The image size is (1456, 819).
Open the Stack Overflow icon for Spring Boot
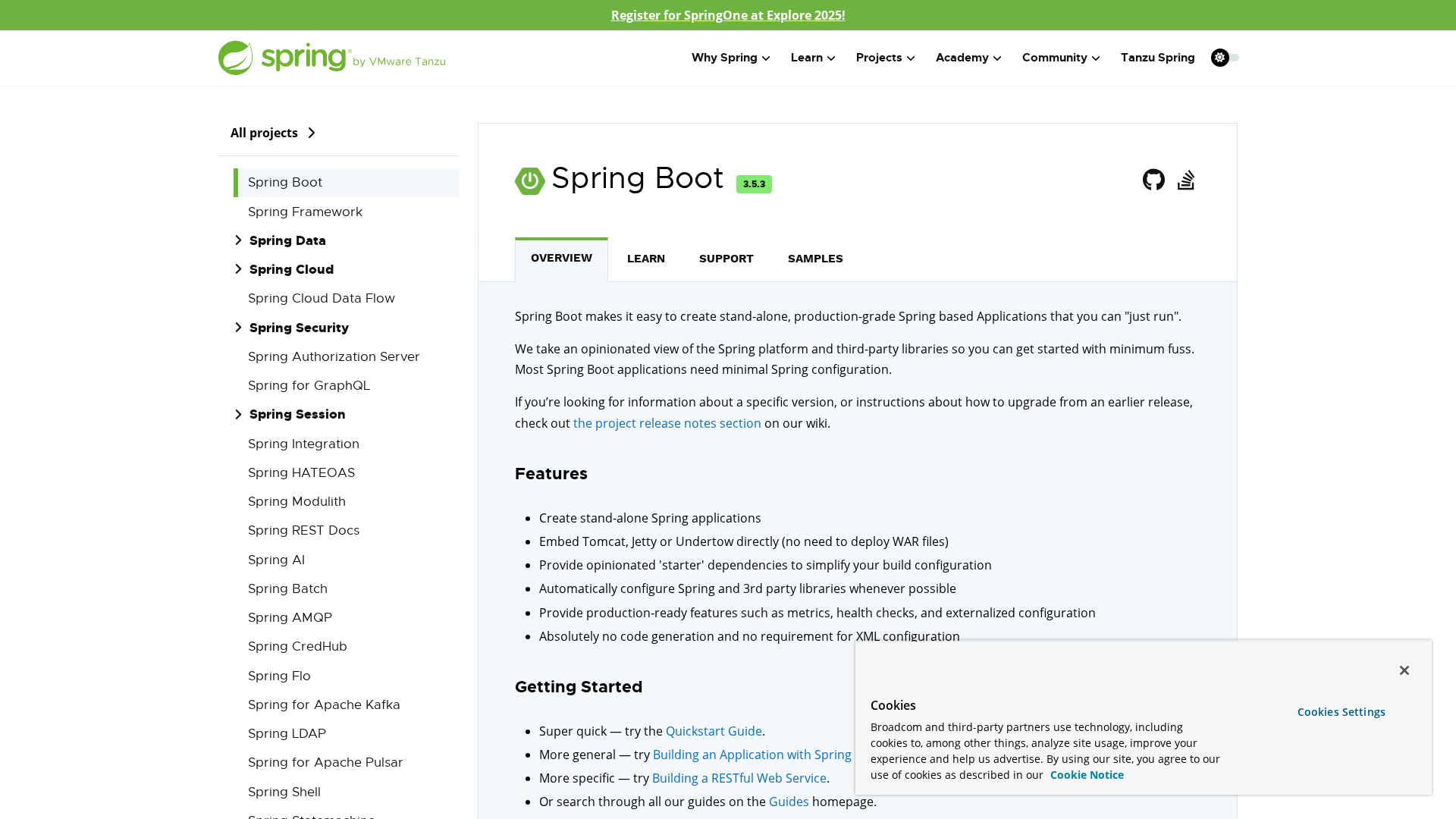(1186, 180)
